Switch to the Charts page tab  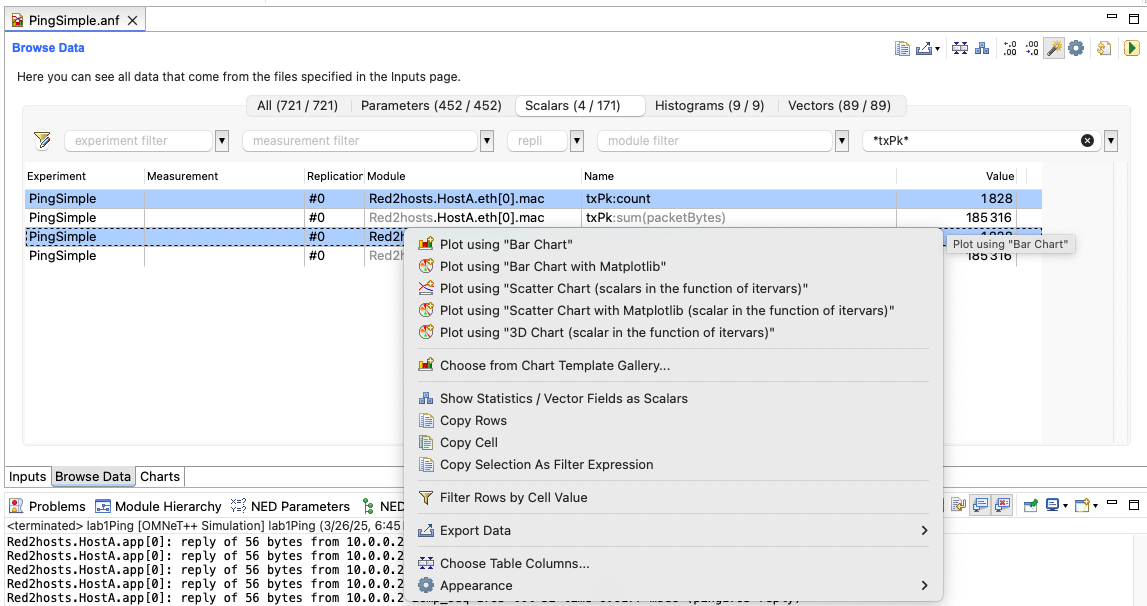coord(160,476)
